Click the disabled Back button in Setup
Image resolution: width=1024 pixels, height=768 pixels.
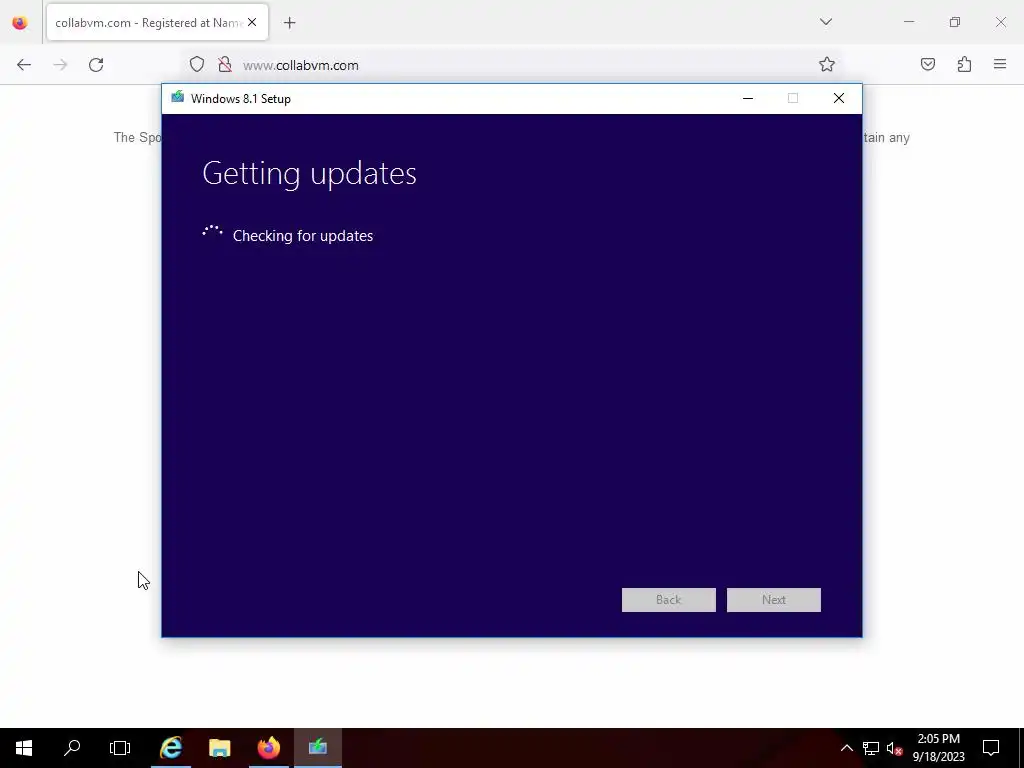coord(669,600)
